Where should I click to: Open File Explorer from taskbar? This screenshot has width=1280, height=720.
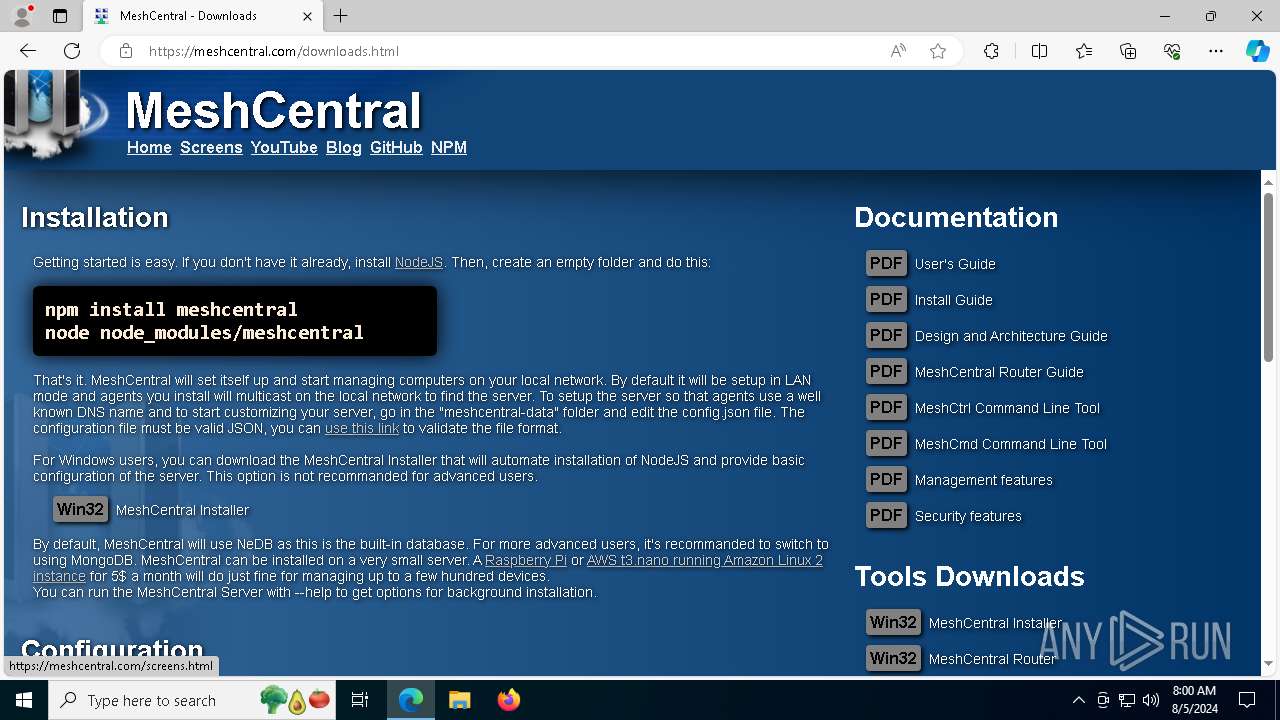[x=459, y=700]
